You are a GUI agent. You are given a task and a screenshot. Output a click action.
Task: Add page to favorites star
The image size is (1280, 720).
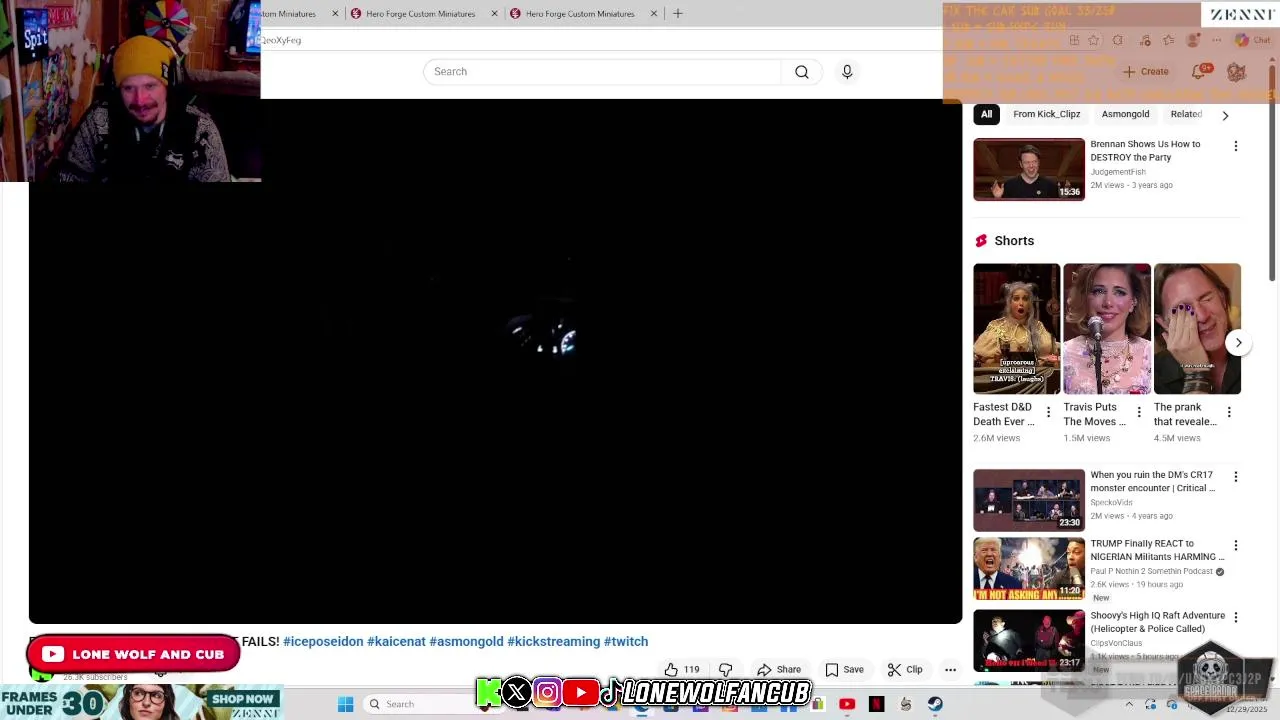(1093, 40)
